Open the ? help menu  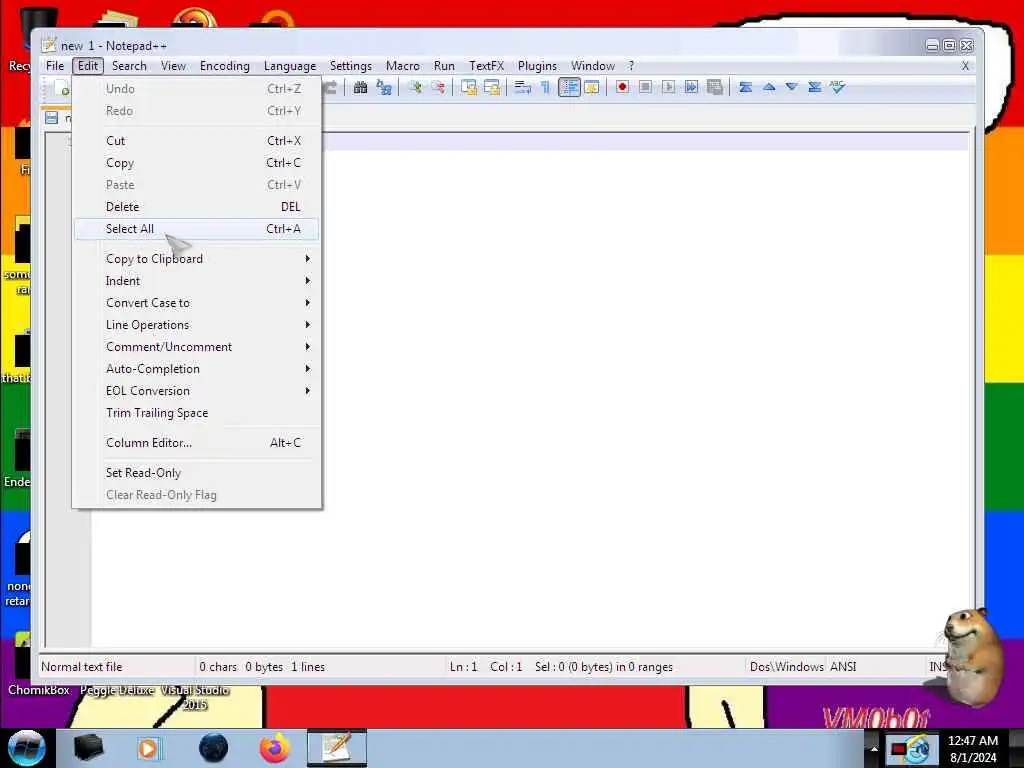click(631, 66)
